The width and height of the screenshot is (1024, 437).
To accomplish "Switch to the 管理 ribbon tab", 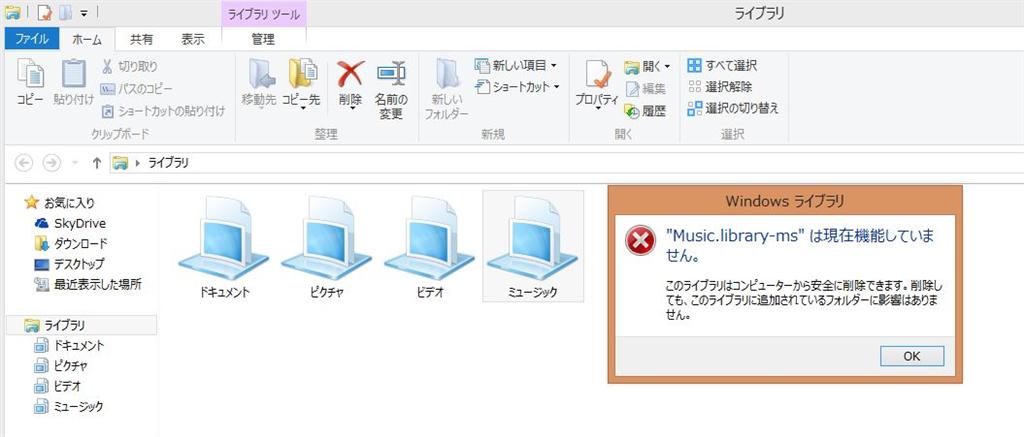I will tap(263, 39).
